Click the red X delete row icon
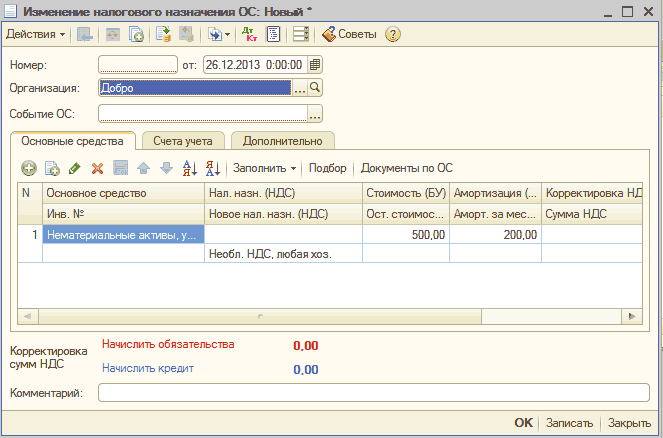The width and height of the screenshot is (663, 438). [x=97, y=169]
